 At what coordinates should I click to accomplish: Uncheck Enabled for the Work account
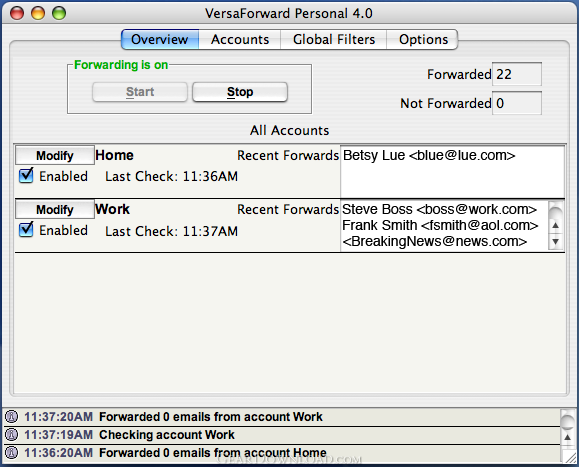pyautogui.click(x=26, y=230)
